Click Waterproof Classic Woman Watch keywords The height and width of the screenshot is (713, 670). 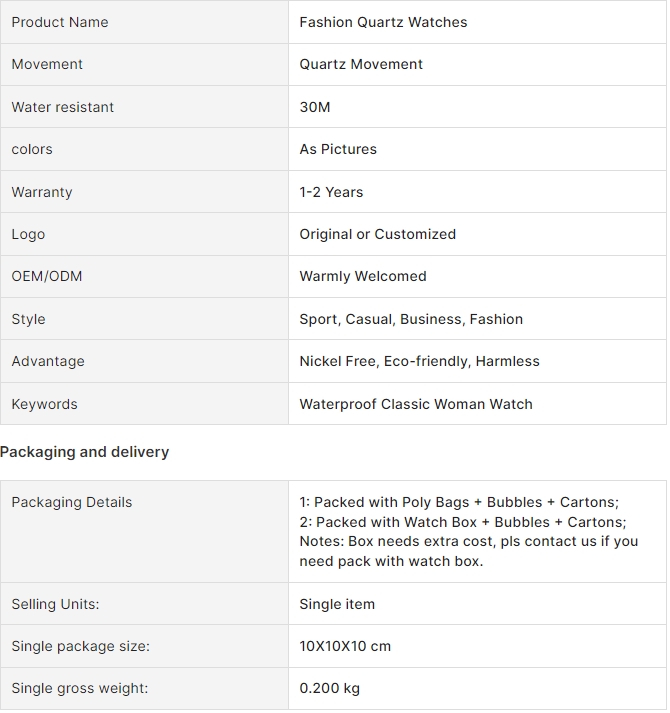tap(417, 405)
